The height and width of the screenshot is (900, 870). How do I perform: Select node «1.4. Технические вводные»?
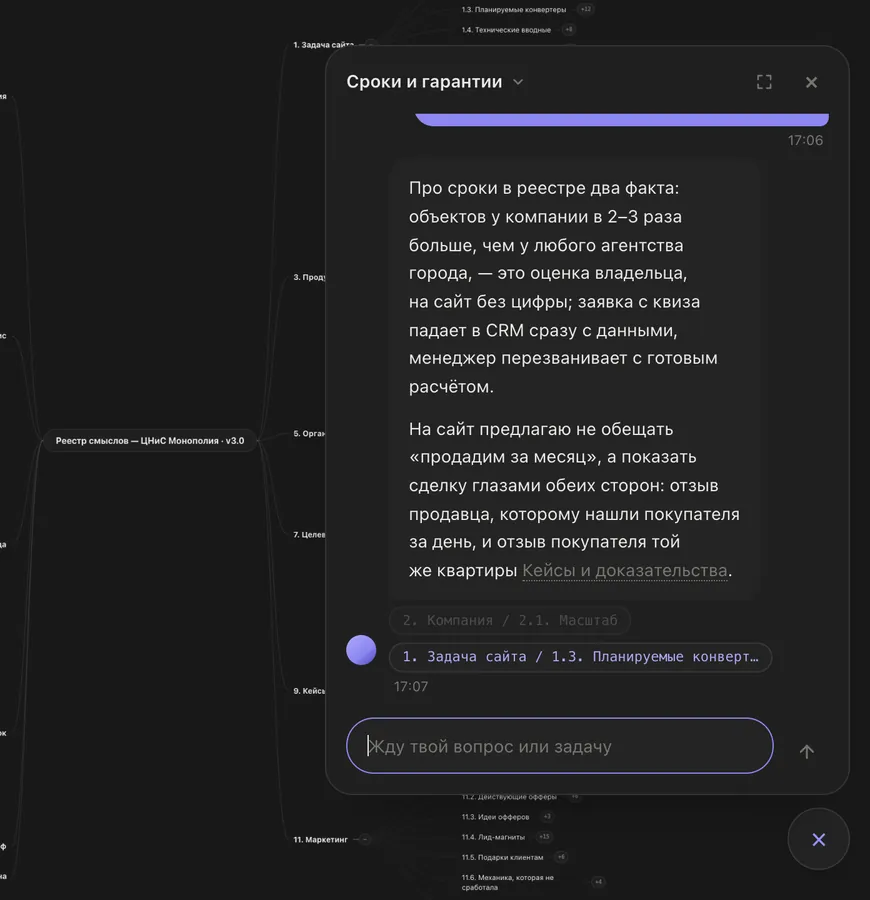[x=506, y=30]
